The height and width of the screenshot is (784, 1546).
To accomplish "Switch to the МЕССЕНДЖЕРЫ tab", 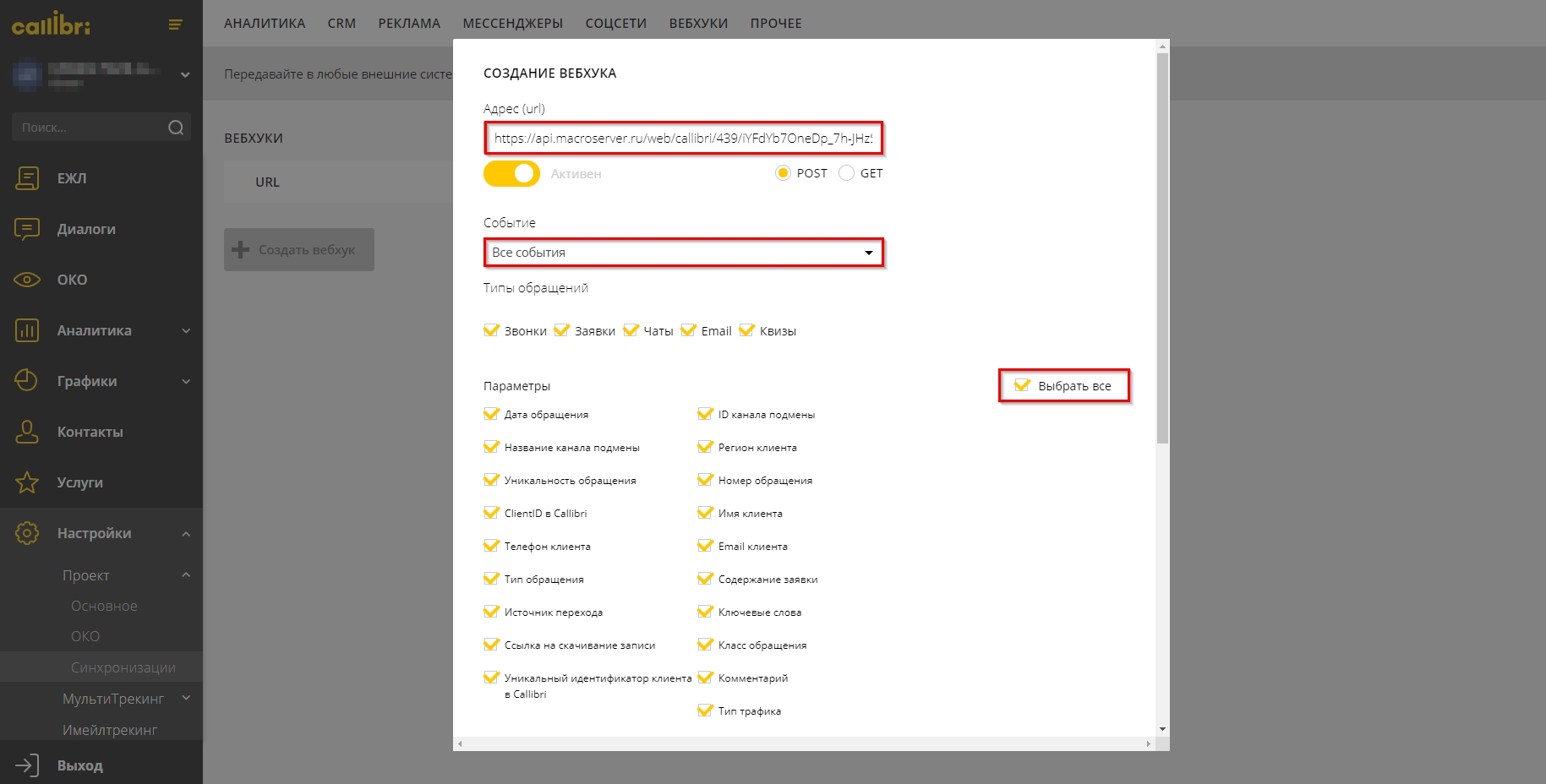I will 512,24.
